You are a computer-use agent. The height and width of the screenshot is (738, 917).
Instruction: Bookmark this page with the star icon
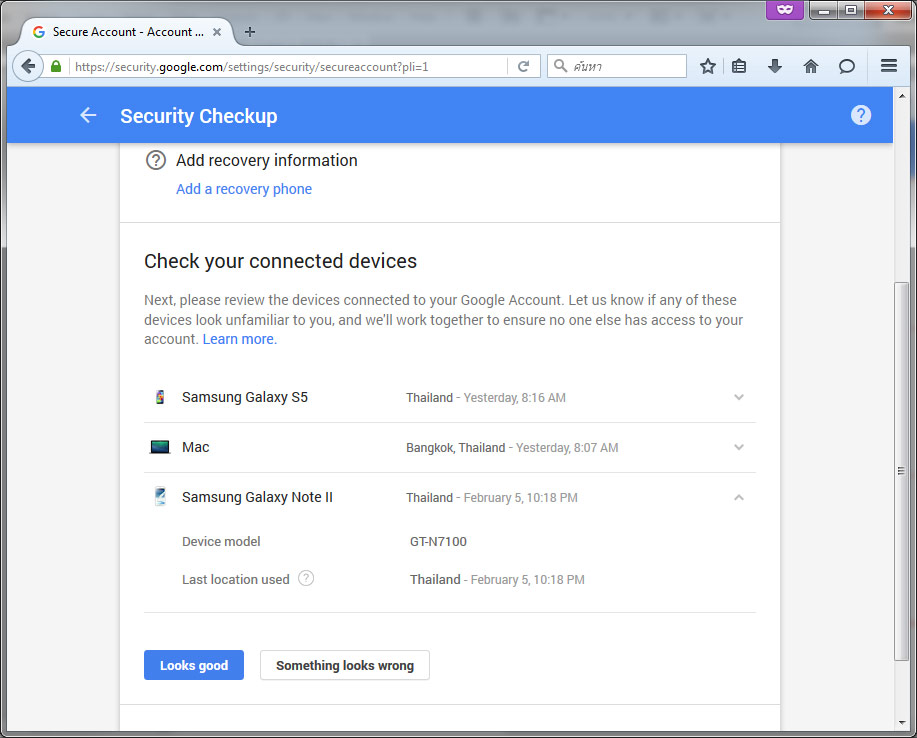(708, 66)
